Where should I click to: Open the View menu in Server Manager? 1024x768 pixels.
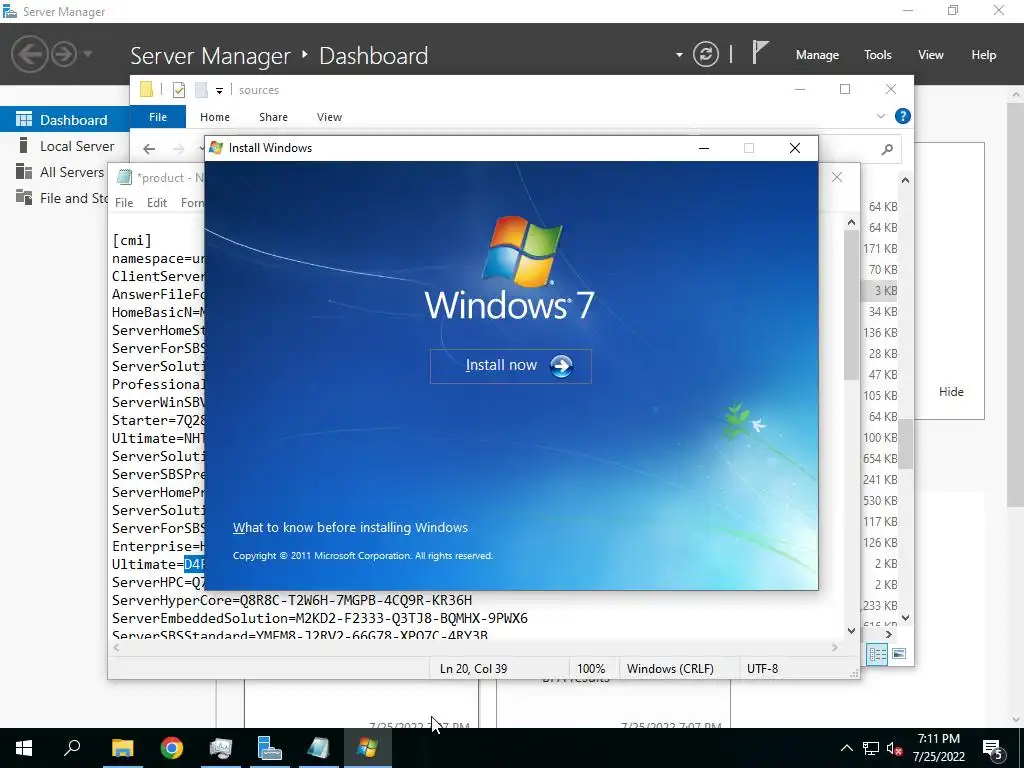click(x=931, y=55)
